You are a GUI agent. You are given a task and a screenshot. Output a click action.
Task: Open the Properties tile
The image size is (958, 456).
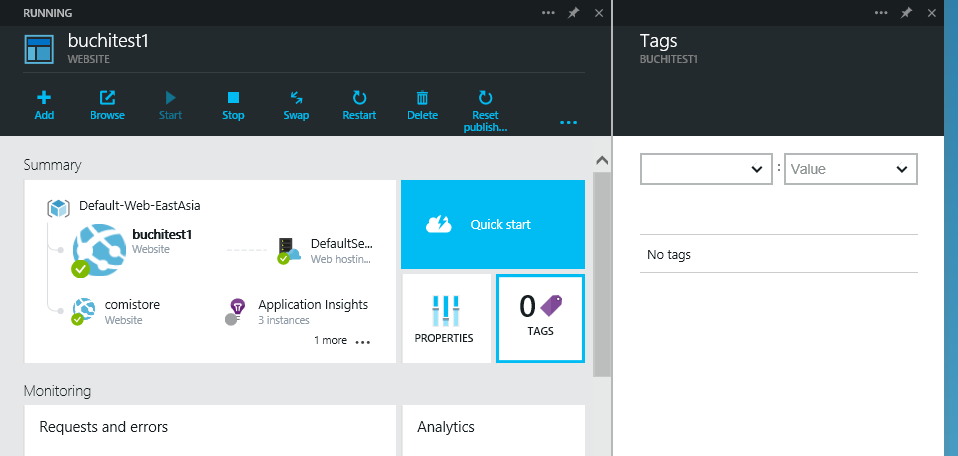point(444,318)
